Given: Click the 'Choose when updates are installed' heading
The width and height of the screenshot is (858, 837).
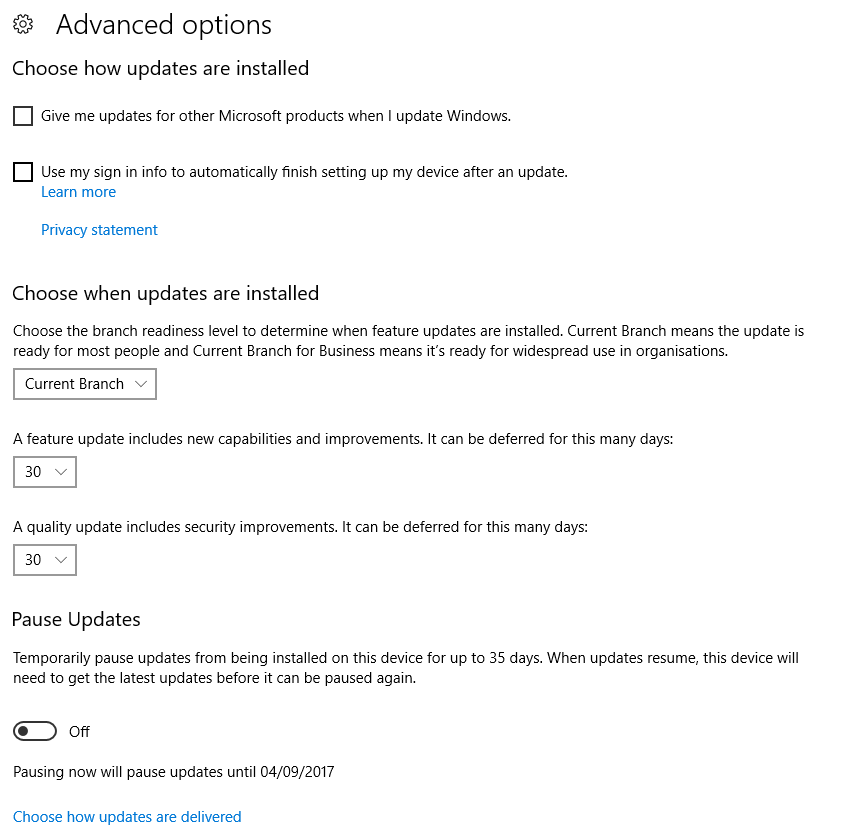Looking at the screenshot, I should click(x=165, y=294).
